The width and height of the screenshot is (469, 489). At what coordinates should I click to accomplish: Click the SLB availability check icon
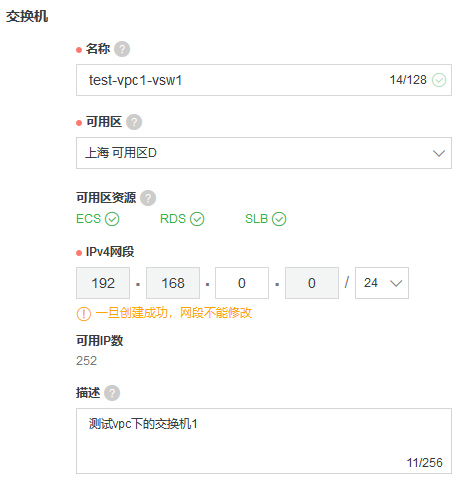coord(279,219)
